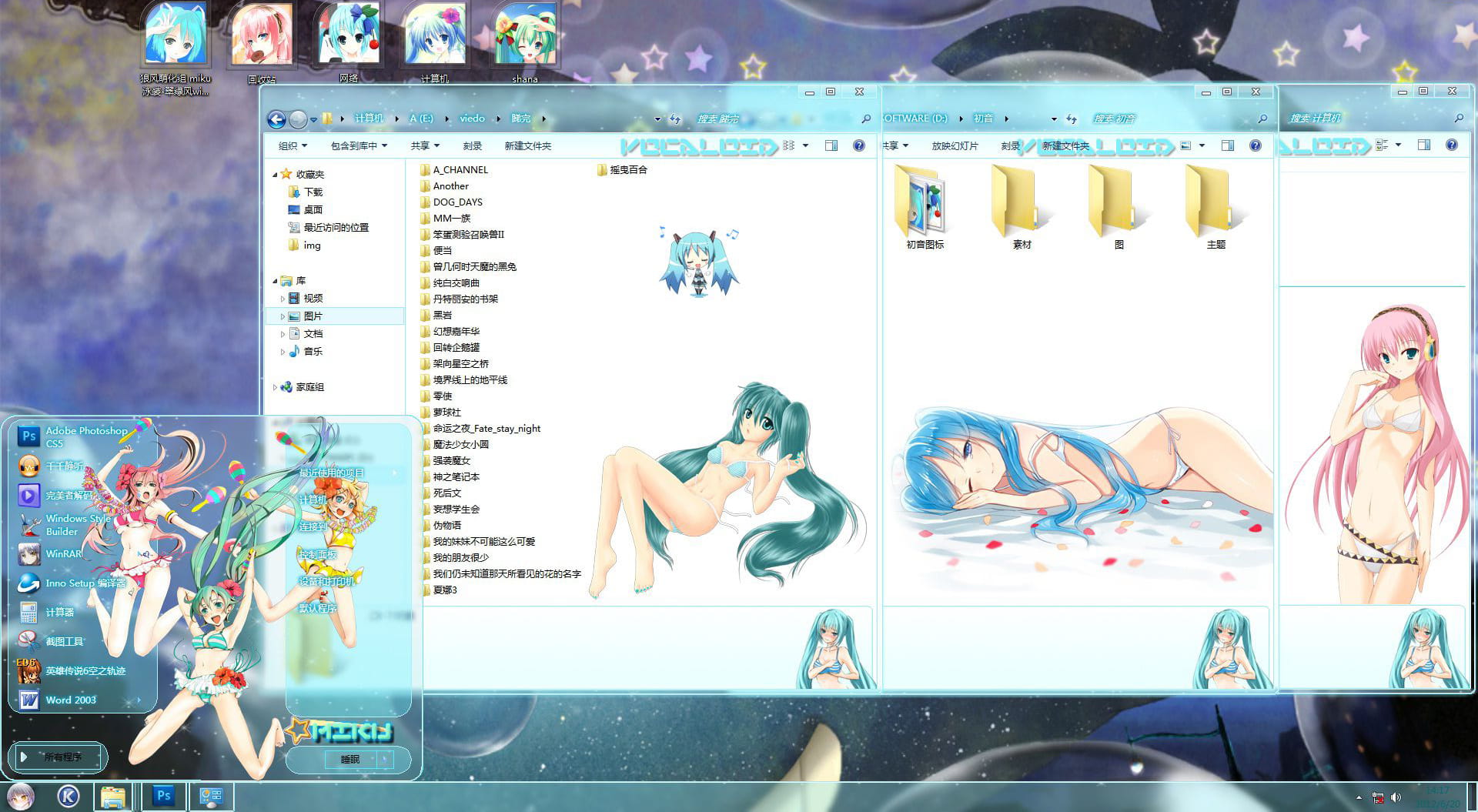This screenshot has width=1478, height=812.
Task: Click the Photoshop icon on the taskbar
Action: click(x=163, y=797)
